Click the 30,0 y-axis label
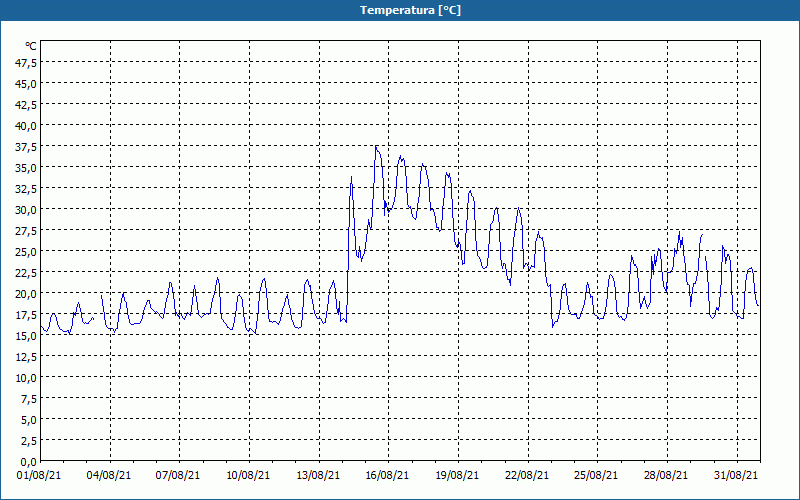 [x=27, y=210]
